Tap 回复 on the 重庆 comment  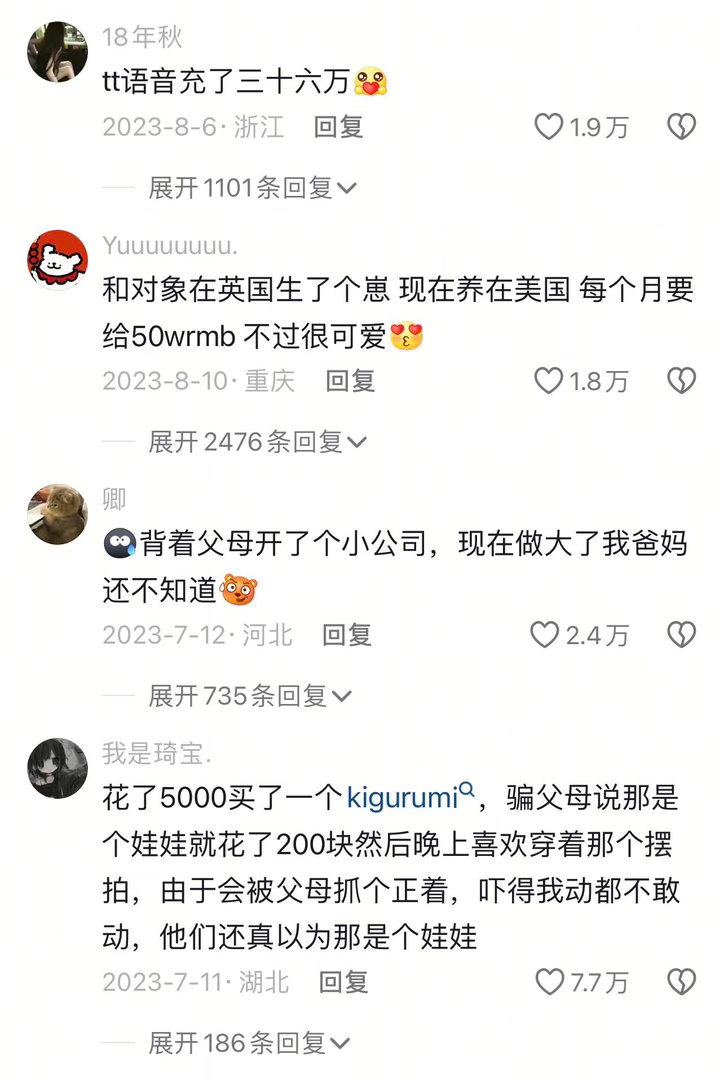click(x=350, y=381)
